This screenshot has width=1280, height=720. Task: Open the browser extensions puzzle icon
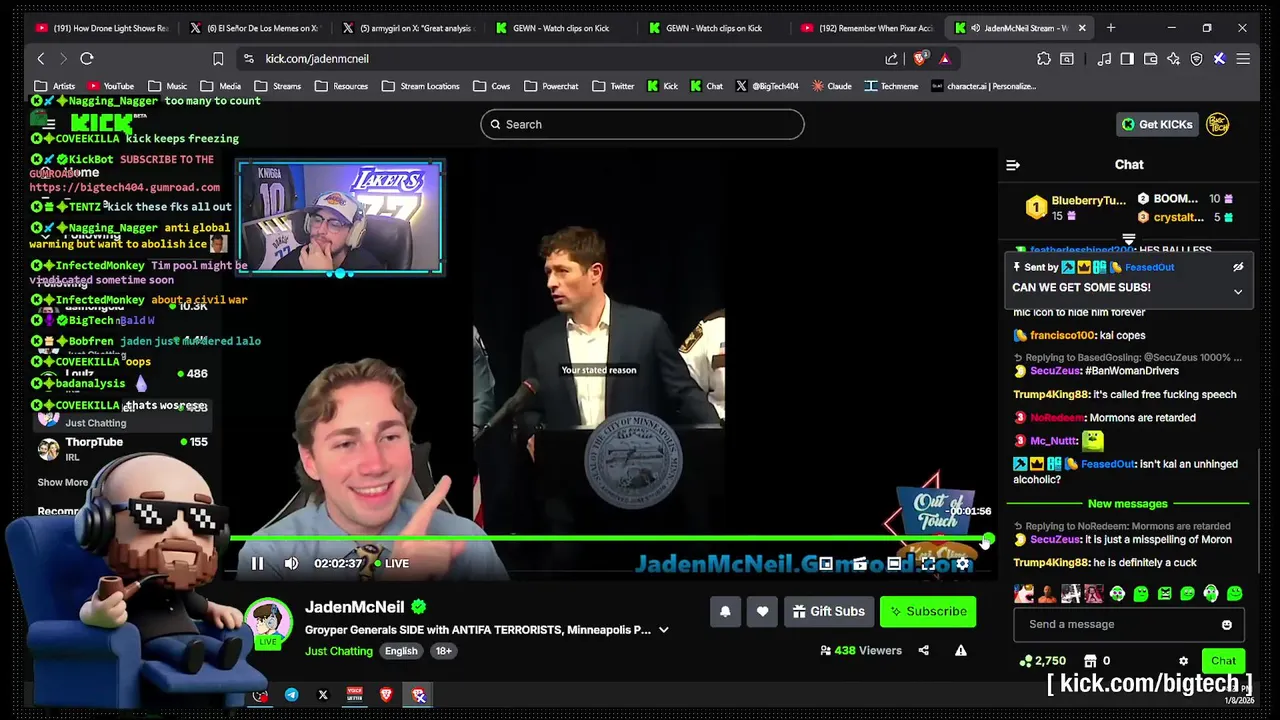[1043, 59]
